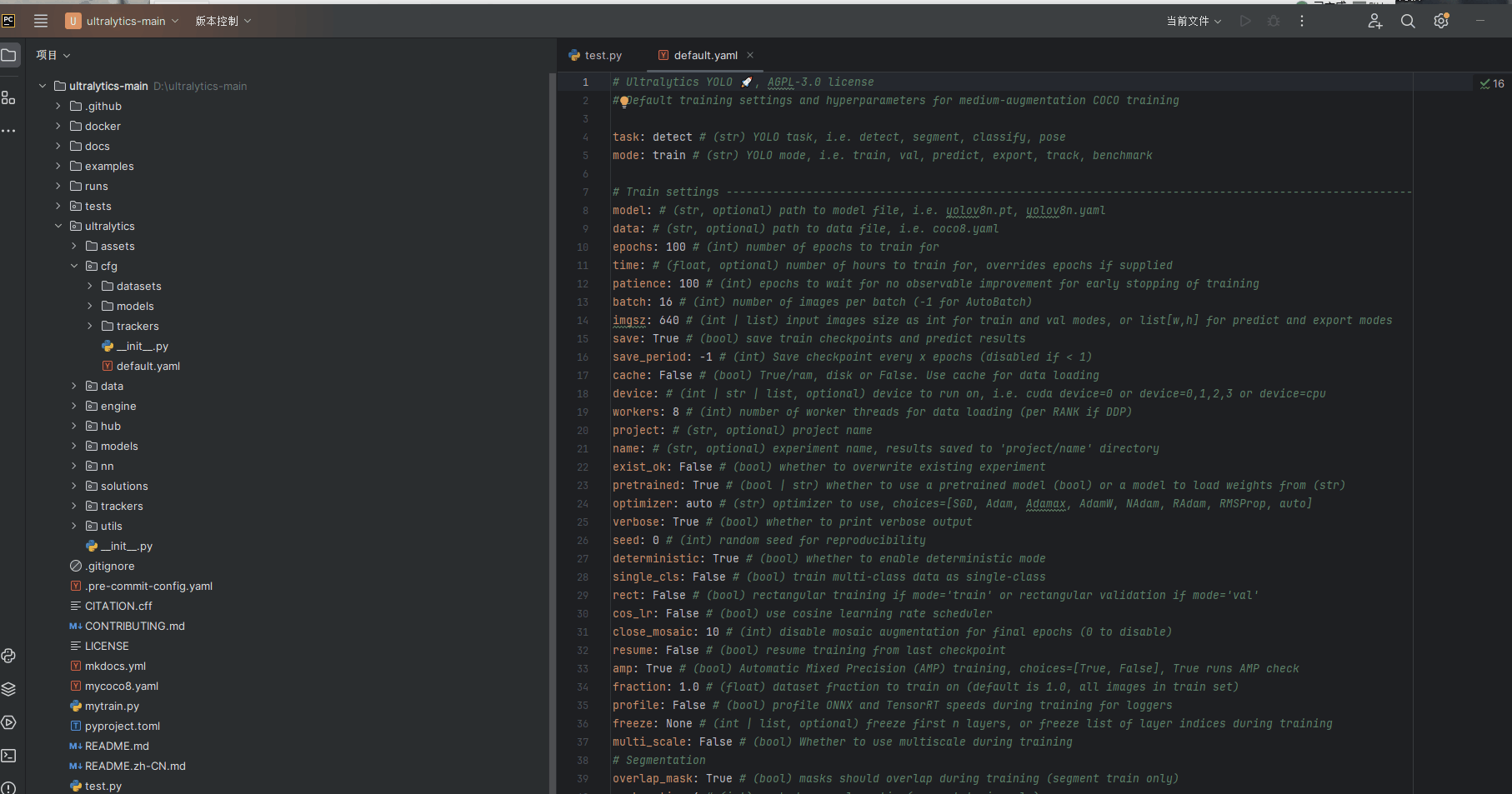Open Code With Me user icon

(x=1374, y=21)
